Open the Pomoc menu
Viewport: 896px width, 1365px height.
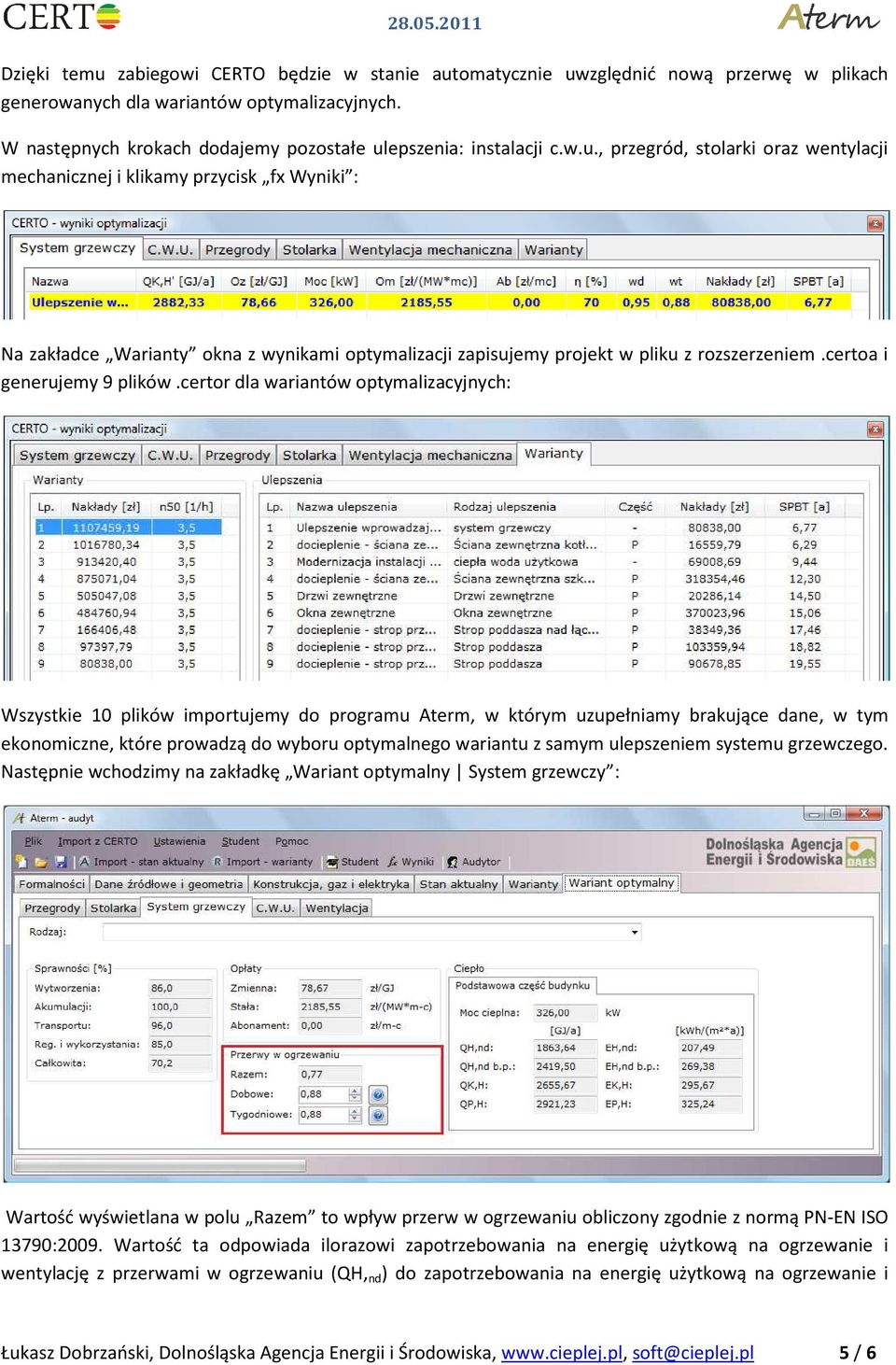coord(292,841)
